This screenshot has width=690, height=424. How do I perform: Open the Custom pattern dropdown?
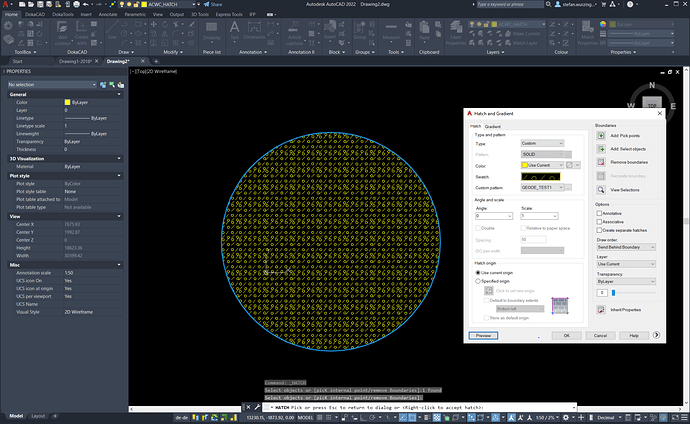pos(542,187)
